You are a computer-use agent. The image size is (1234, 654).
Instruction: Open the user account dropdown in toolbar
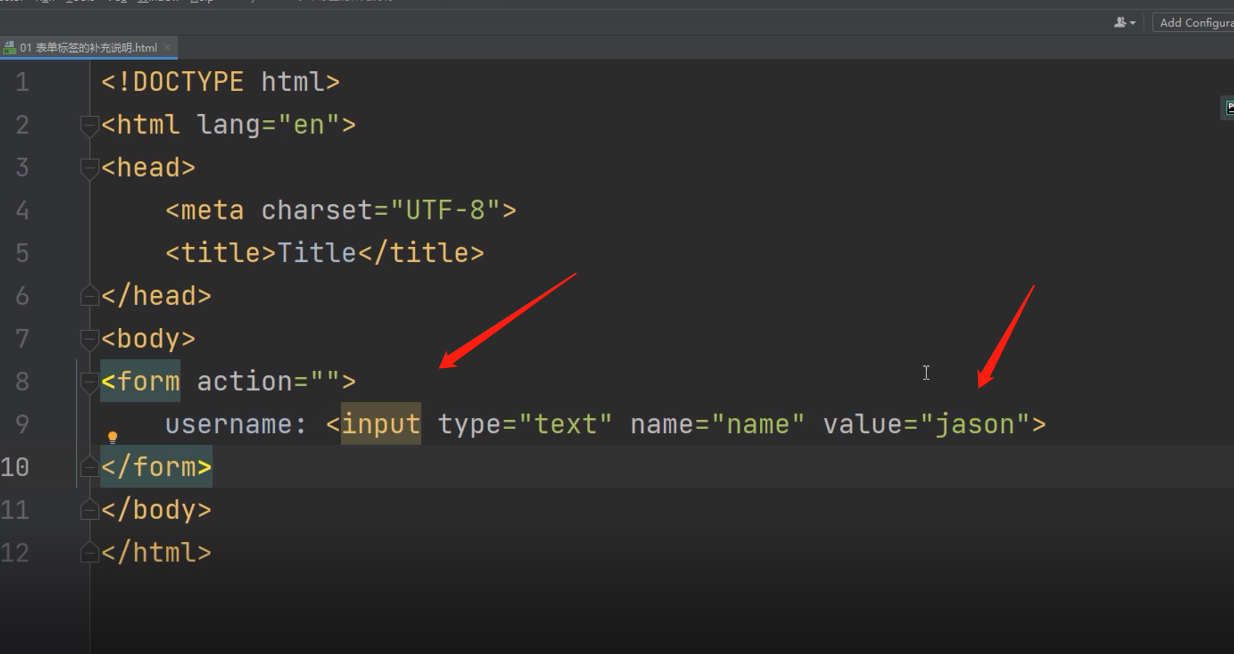[x=1125, y=22]
